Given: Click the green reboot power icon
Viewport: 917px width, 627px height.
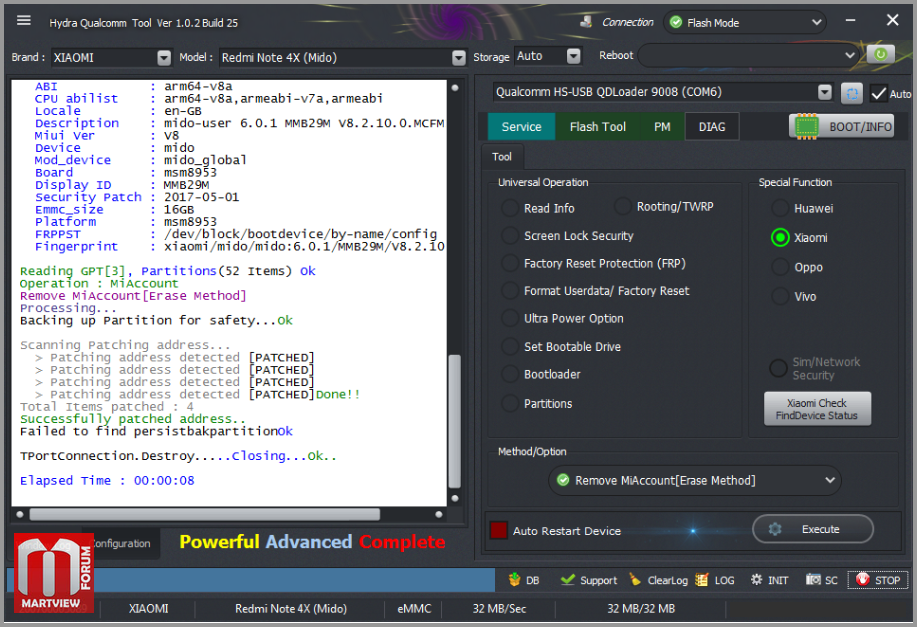Looking at the screenshot, I should tap(880, 54).
